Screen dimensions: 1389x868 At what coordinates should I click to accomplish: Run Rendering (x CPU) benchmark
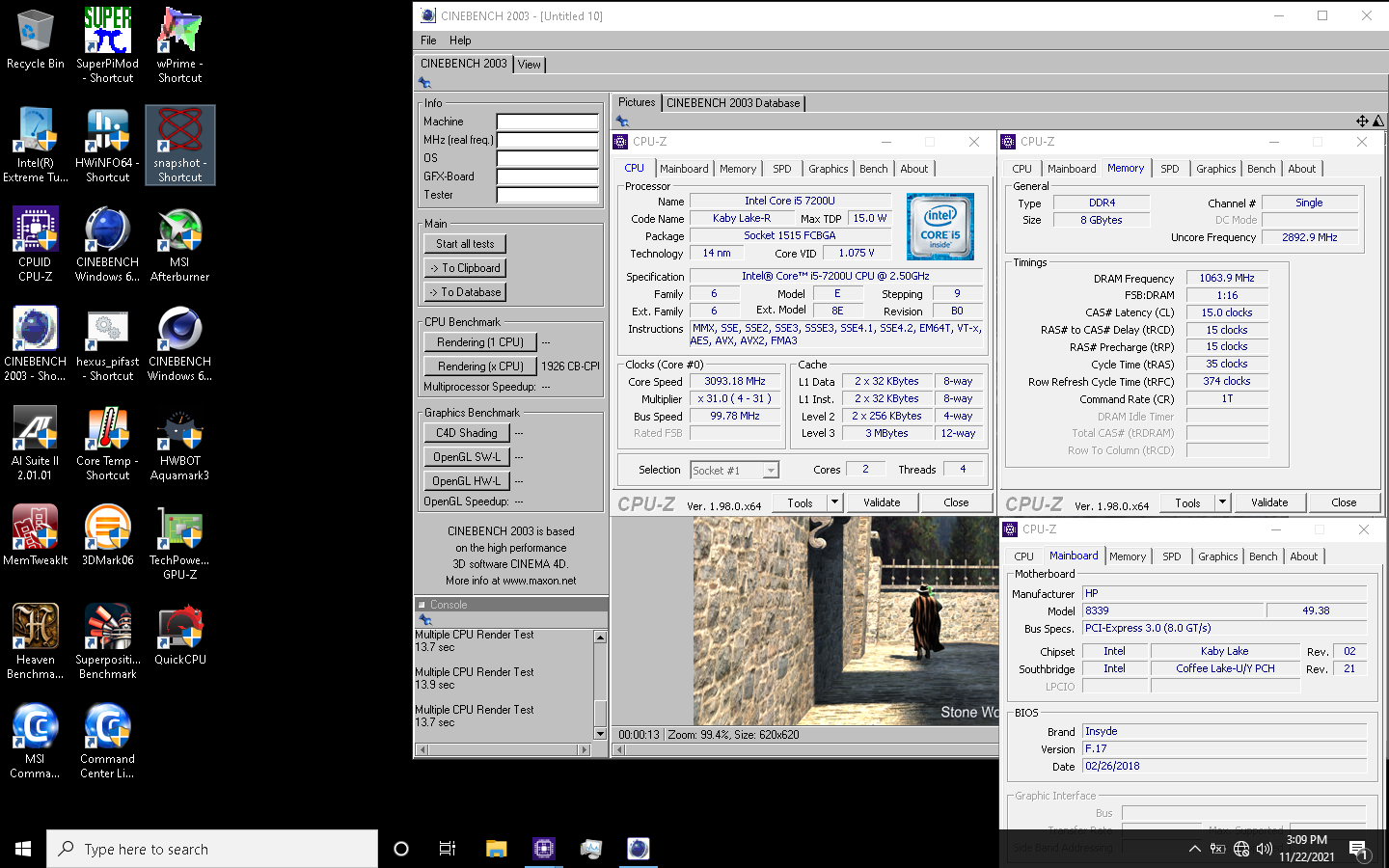pyautogui.click(x=479, y=366)
